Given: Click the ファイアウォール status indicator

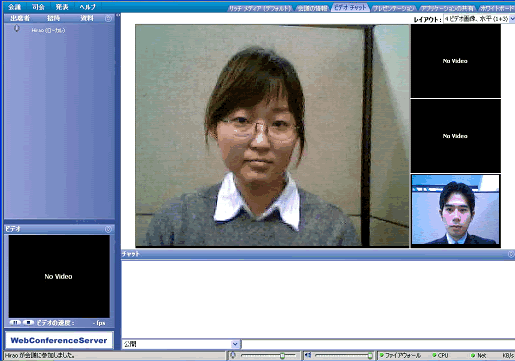Looking at the screenshot, I should coord(401,356).
